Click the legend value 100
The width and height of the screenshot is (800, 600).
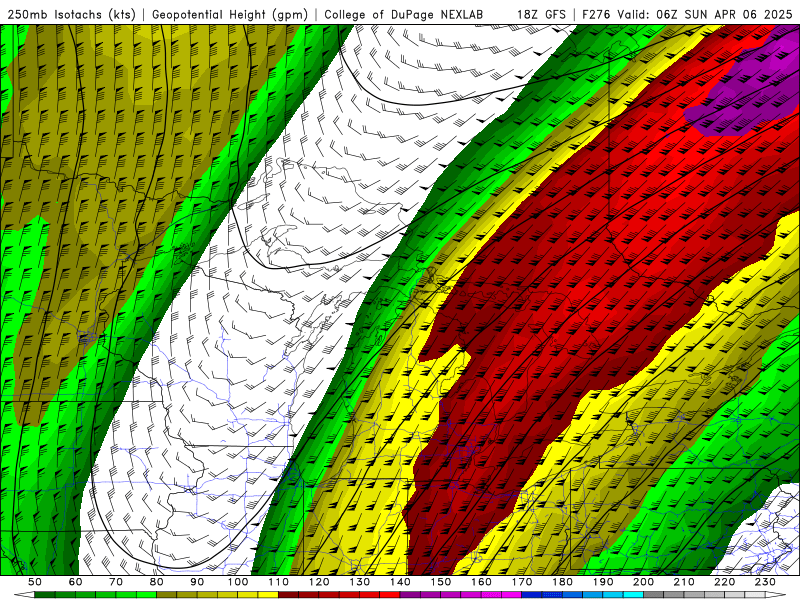(238, 582)
